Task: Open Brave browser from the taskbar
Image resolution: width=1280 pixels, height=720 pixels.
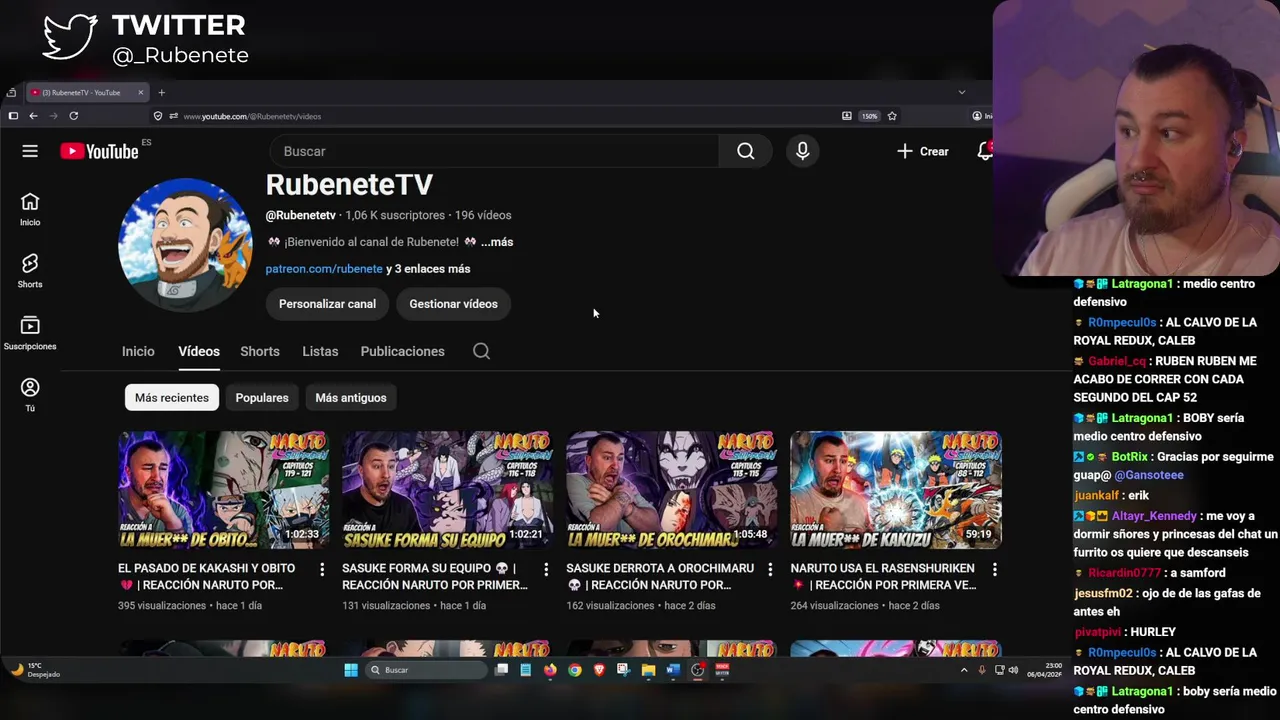Action: (599, 670)
